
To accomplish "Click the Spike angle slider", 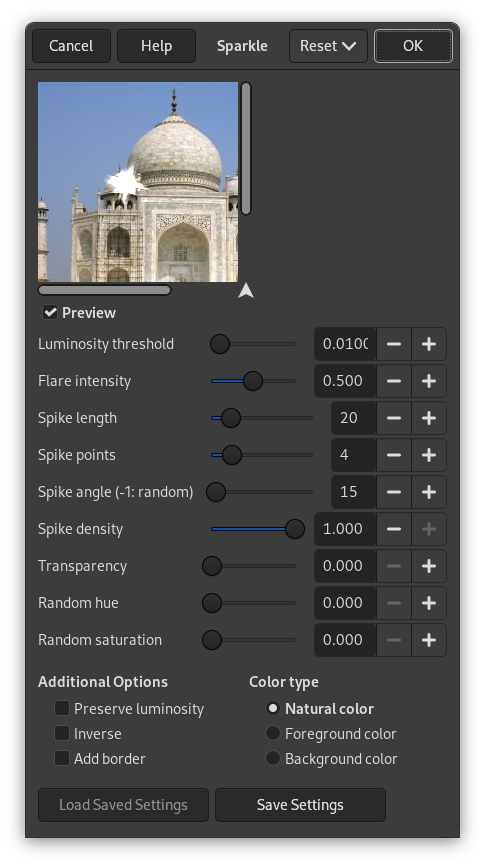I will (x=260, y=492).
